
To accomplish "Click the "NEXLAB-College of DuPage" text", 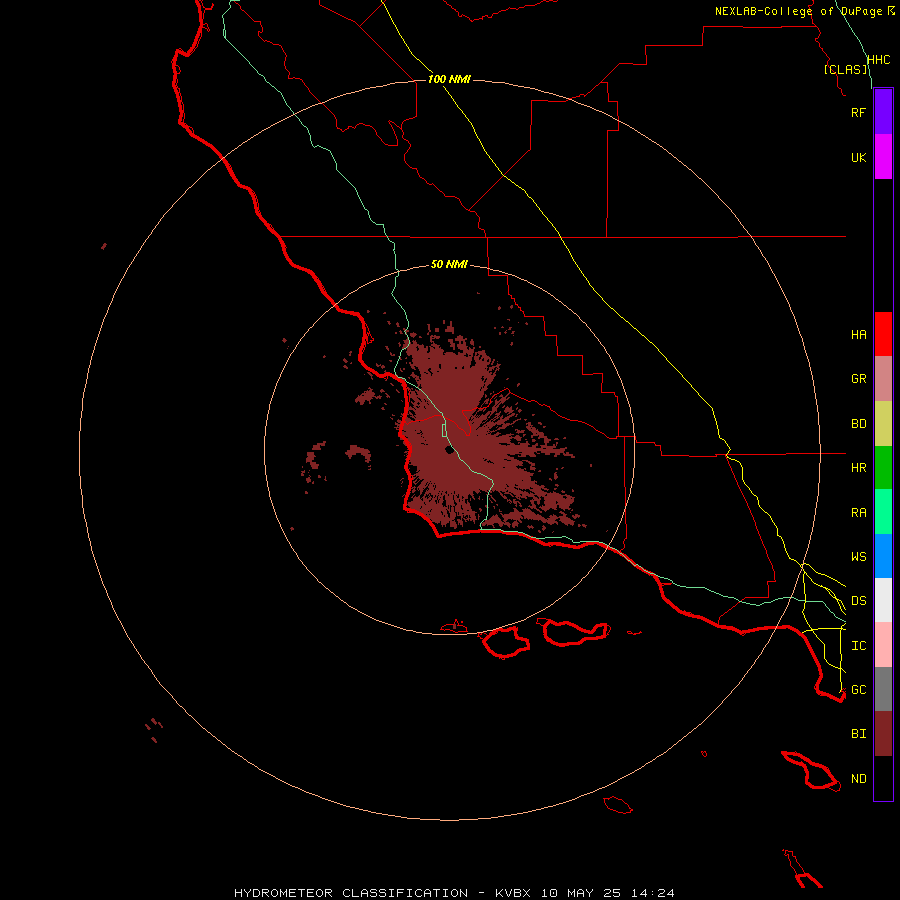I will coord(798,11).
